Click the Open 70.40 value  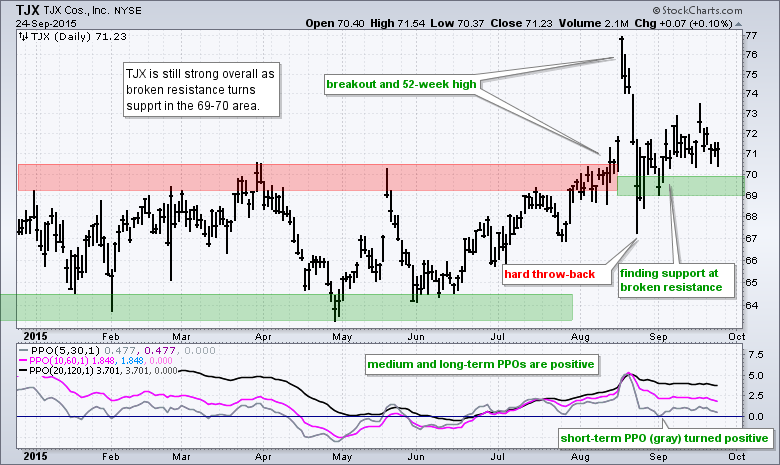coord(335,23)
